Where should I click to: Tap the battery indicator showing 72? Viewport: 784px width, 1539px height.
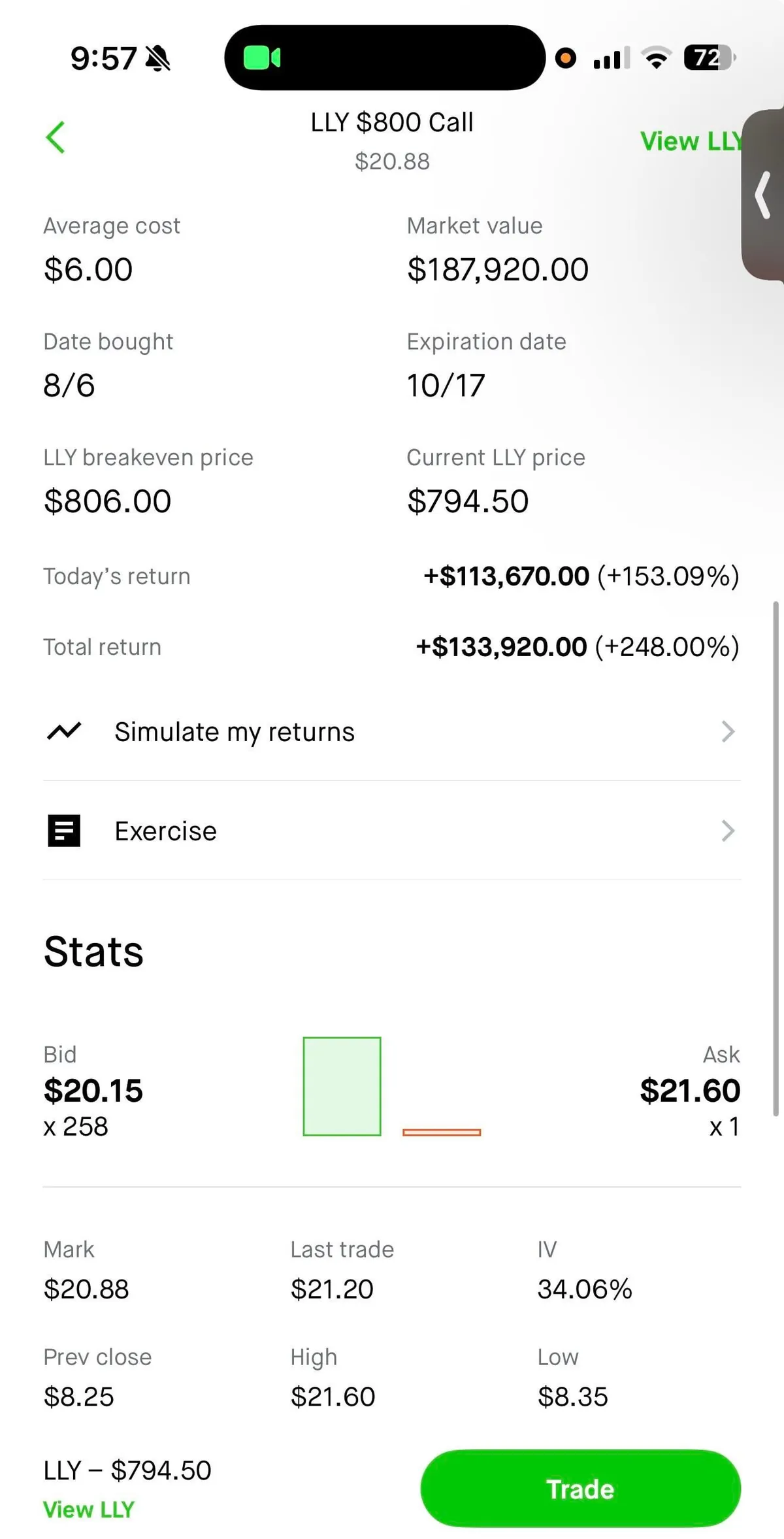click(709, 58)
